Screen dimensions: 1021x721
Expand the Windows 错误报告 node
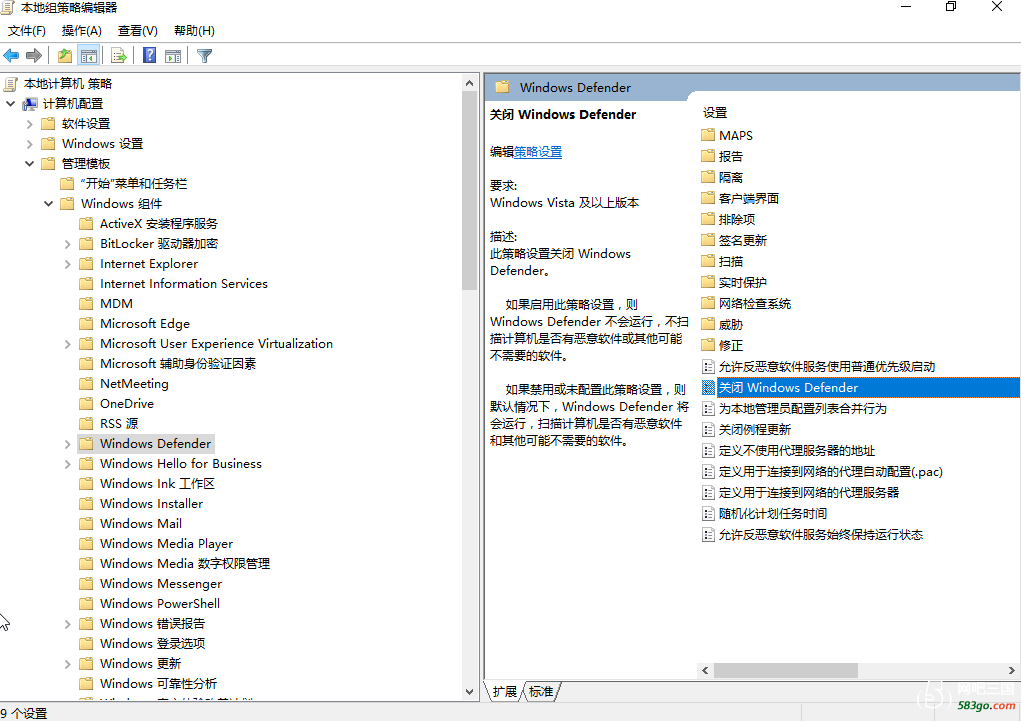click(67, 625)
